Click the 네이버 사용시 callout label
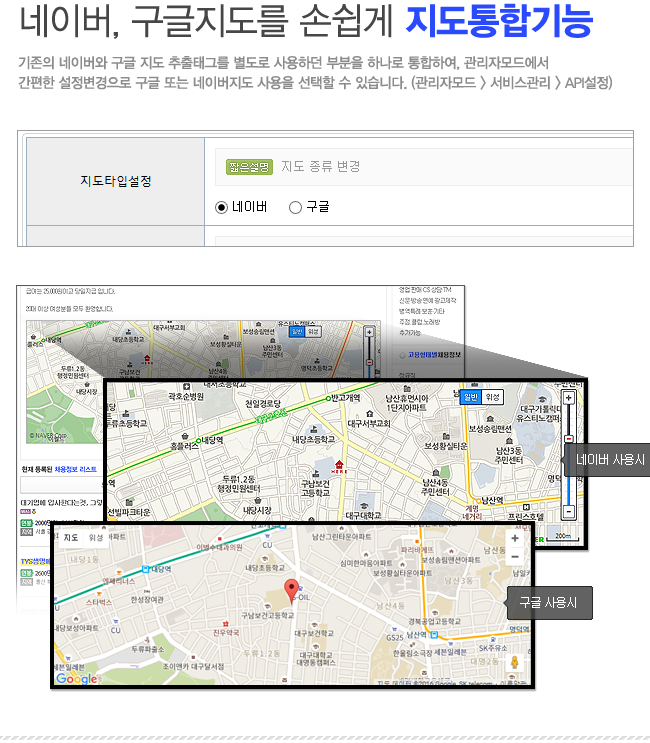The image size is (650, 743). click(609, 460)
